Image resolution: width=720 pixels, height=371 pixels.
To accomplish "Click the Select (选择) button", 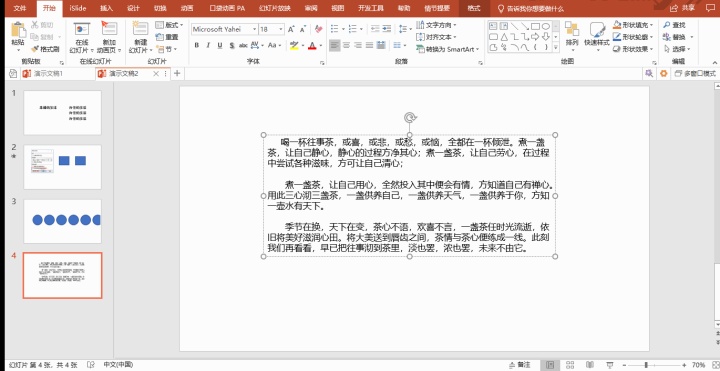I will click(x=678, y=49).
